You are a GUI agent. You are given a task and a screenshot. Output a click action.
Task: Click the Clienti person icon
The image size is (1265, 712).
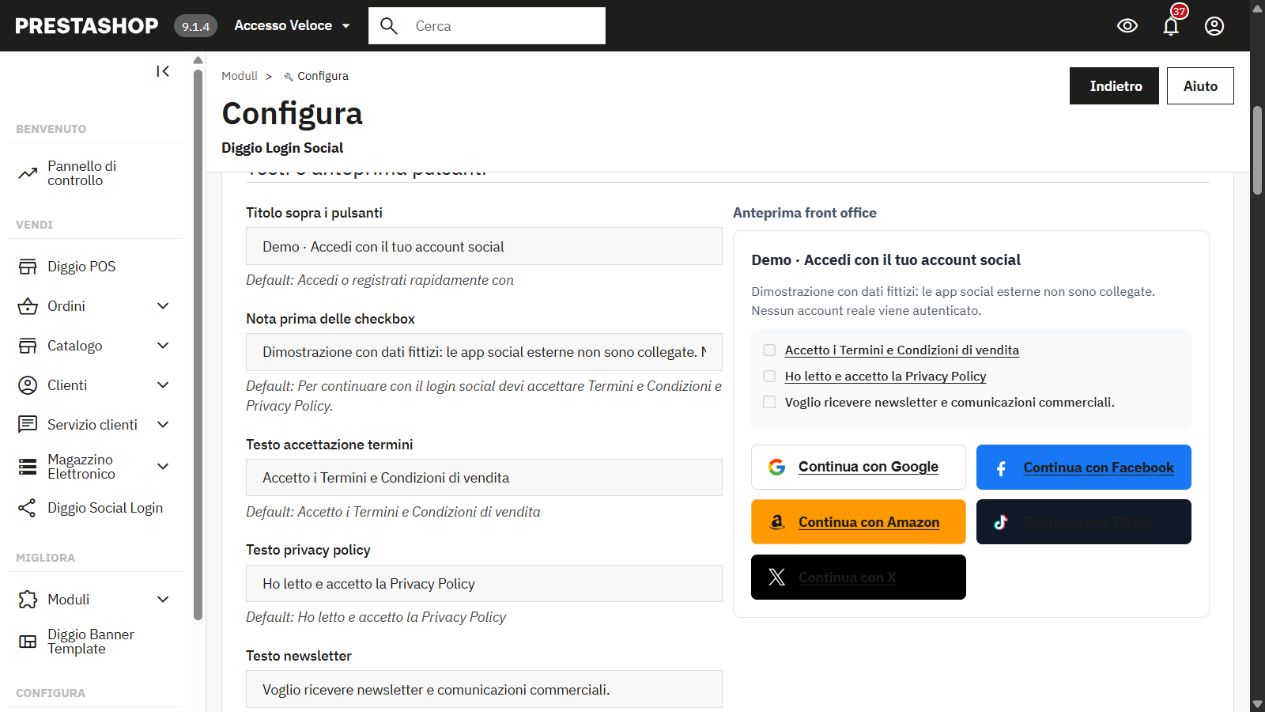[27, 385]
